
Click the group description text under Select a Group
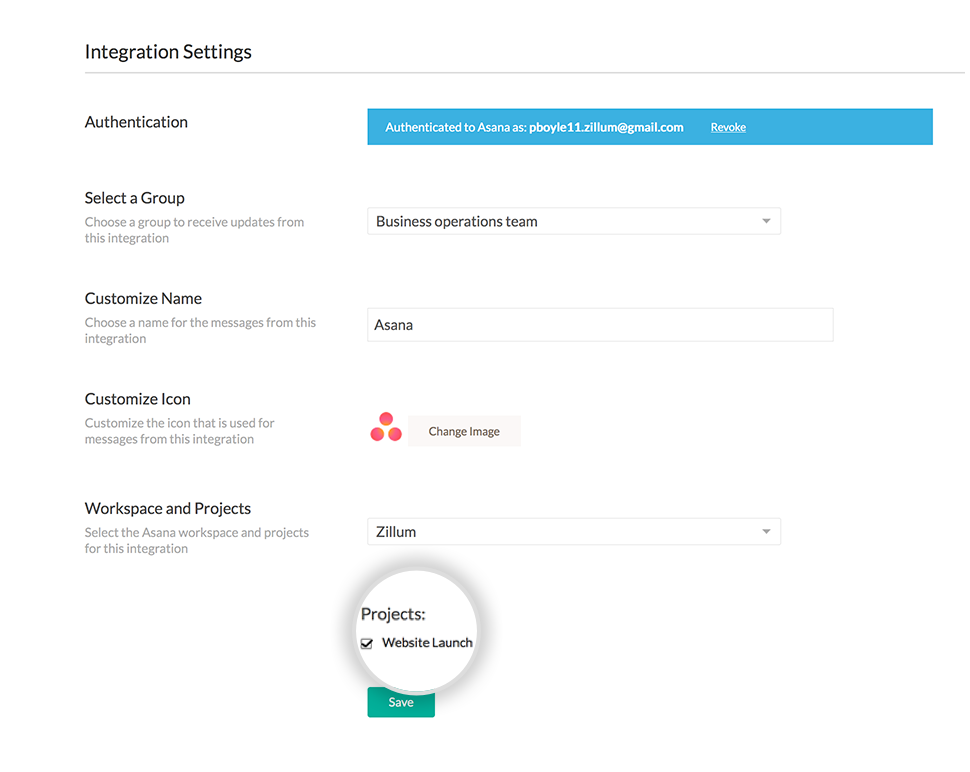(194, 230)
